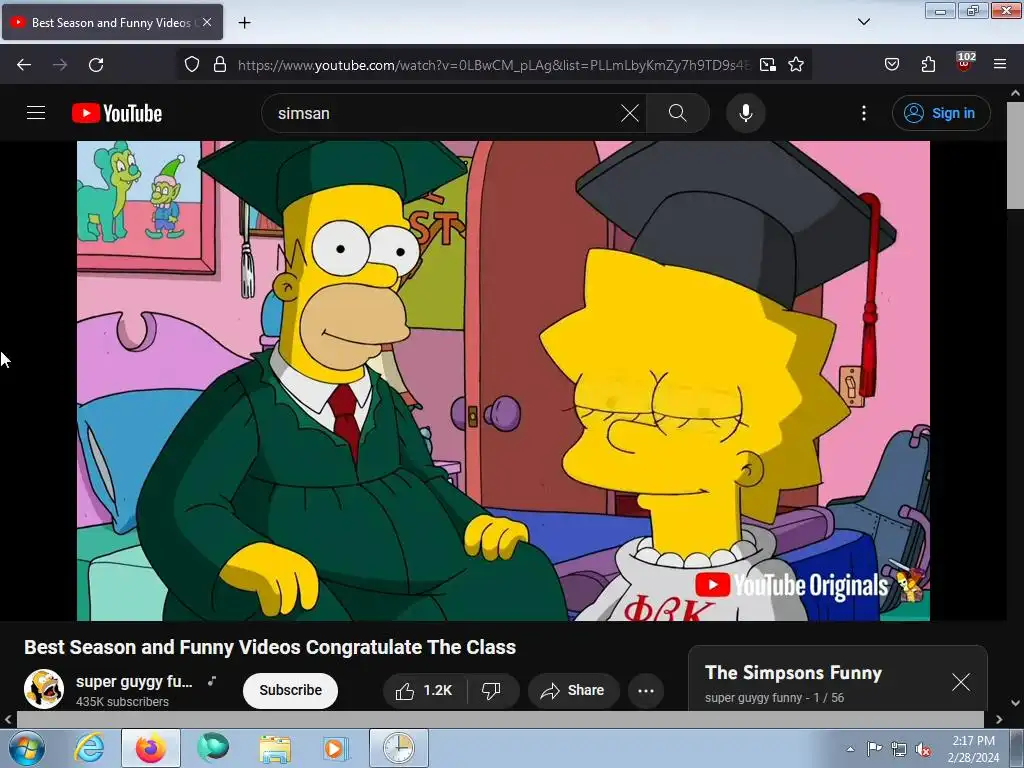Open Windows Explorer folder from taskbar
This screenshot has width=1024, height=768.
(x=276, y=748)
